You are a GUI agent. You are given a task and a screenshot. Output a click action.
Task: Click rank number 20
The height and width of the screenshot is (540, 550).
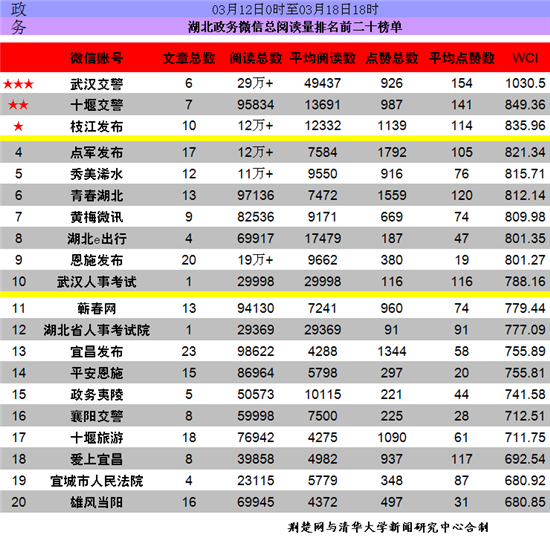[x=19, y=502]
